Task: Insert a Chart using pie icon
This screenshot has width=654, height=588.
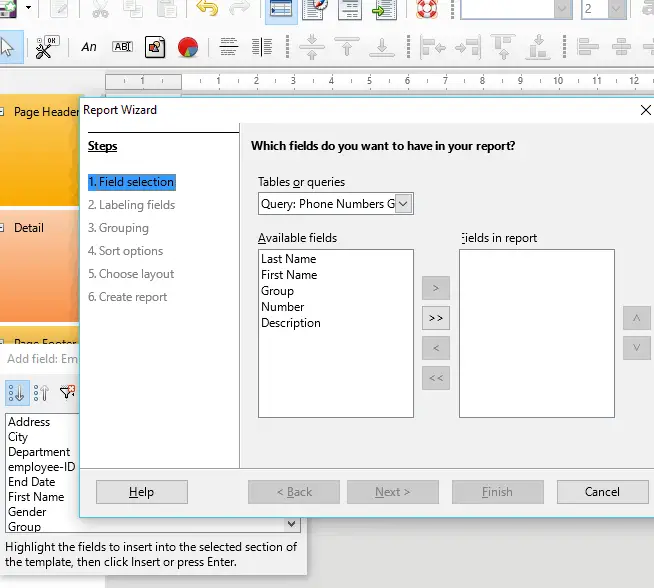Action: 188,47
